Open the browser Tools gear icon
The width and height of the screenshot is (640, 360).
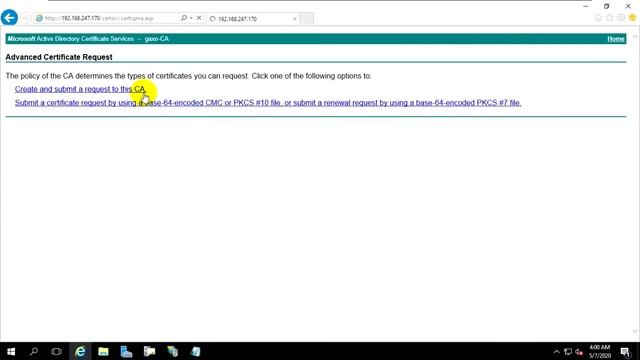pyautogui.click(x=621, y=18)
